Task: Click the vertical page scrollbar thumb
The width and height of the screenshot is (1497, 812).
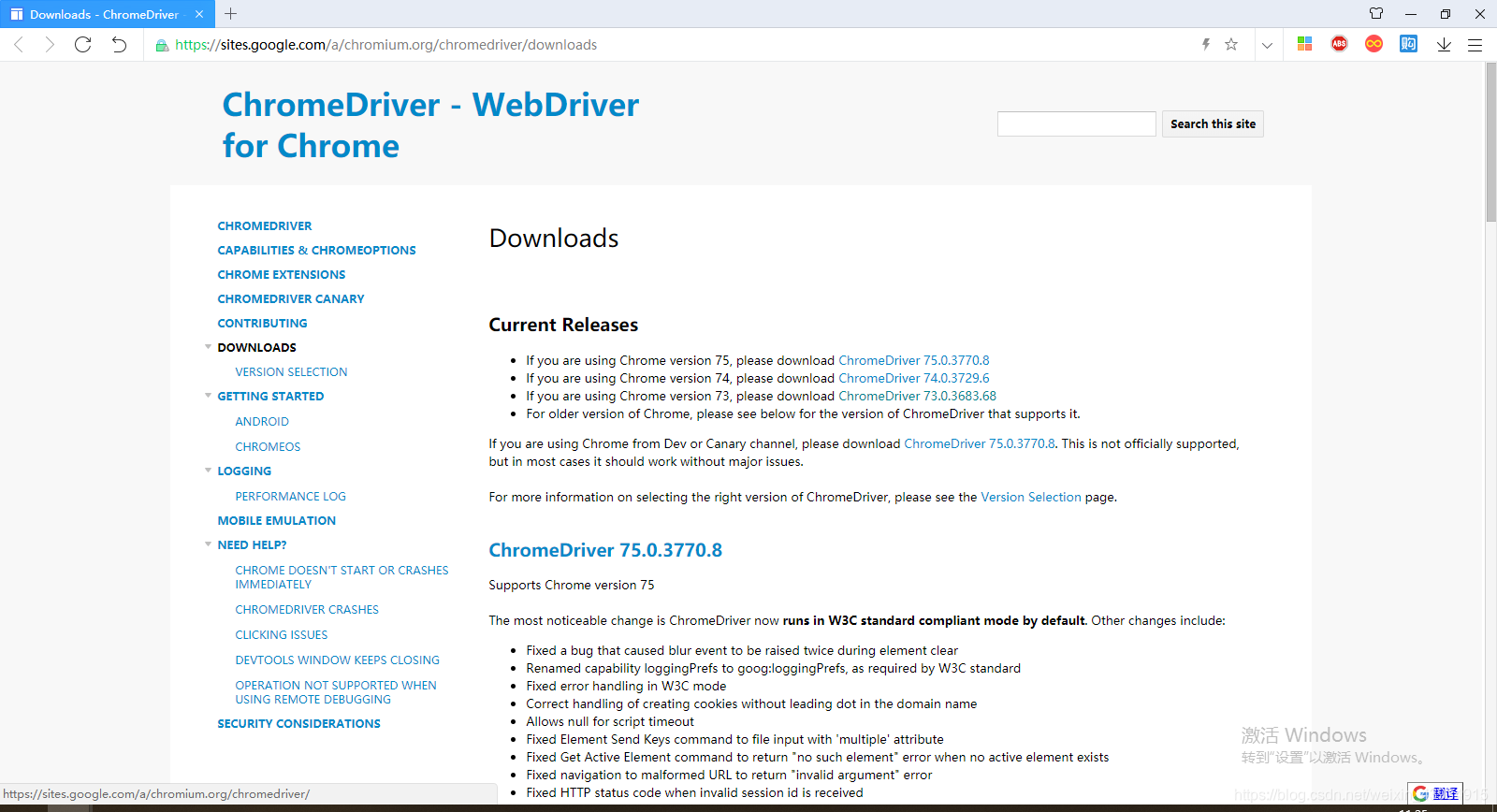Action: (1490, 142)
